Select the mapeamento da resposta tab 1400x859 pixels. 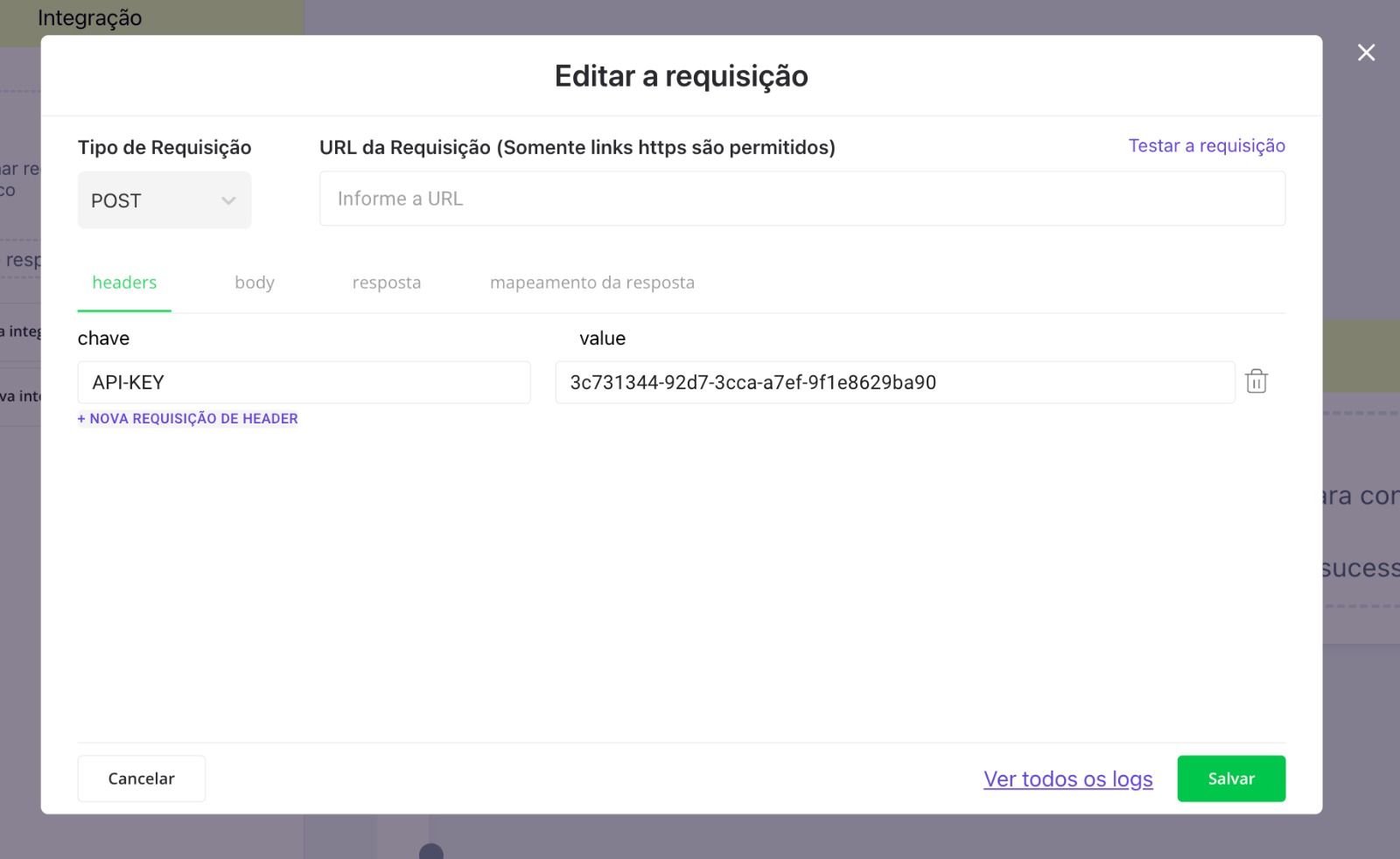pos(592,282)
